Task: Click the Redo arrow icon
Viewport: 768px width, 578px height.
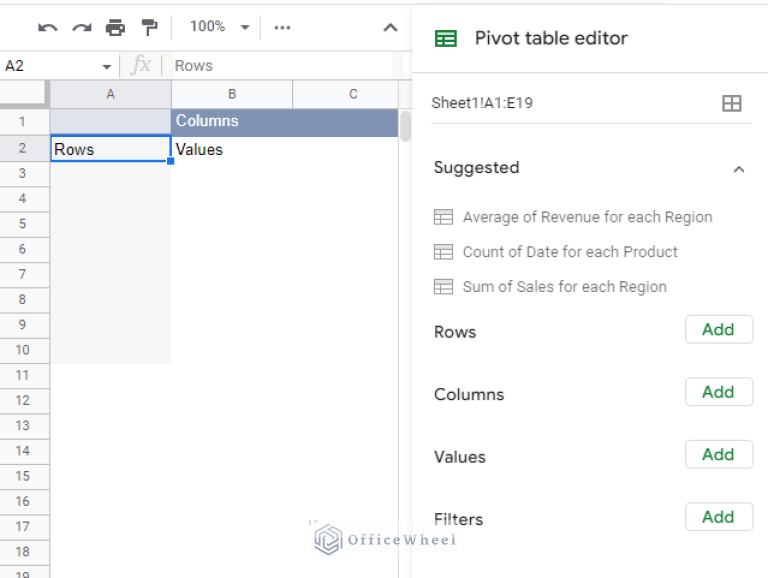Action: tap(81, 27)
